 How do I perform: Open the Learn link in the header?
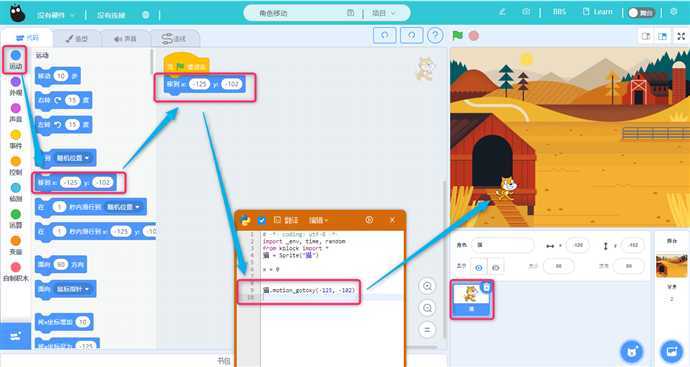598,12
